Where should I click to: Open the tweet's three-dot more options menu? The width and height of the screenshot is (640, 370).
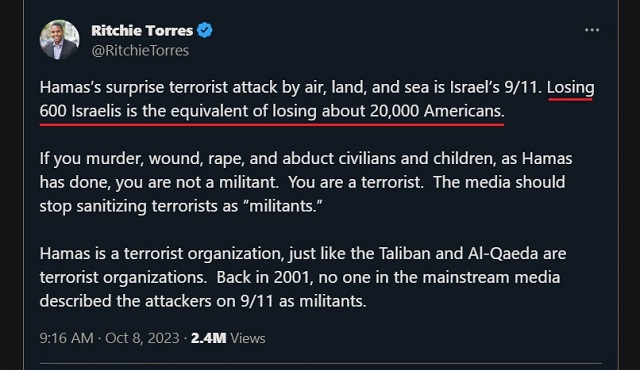point(592,30)
